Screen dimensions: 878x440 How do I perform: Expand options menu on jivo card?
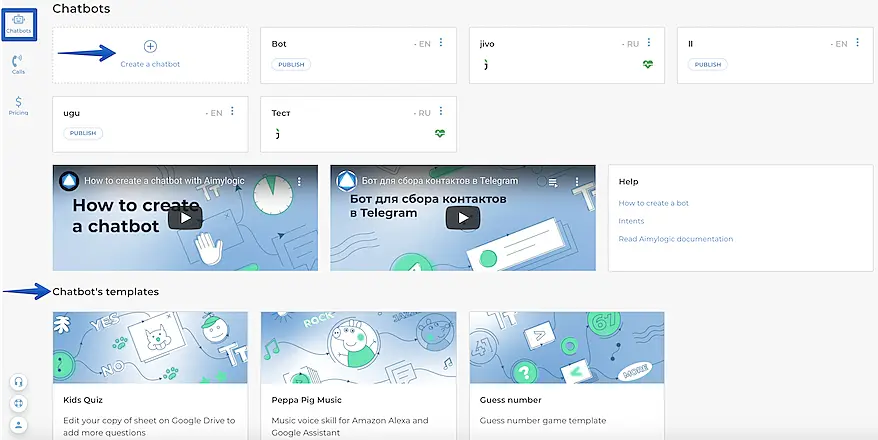648,43
